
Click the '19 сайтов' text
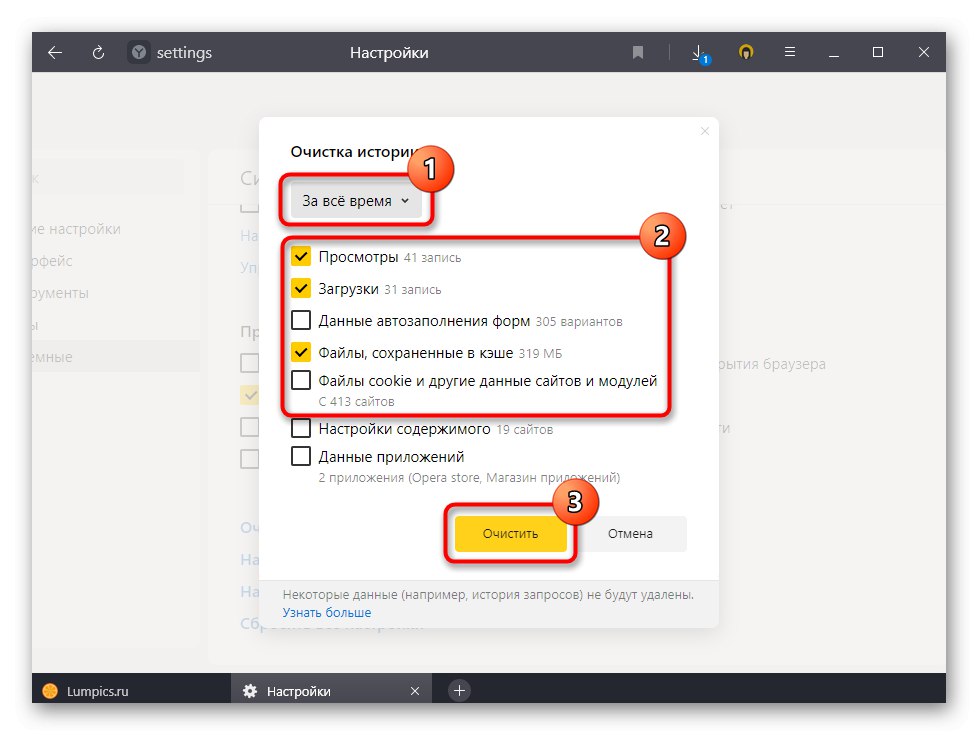pos(525,430)
